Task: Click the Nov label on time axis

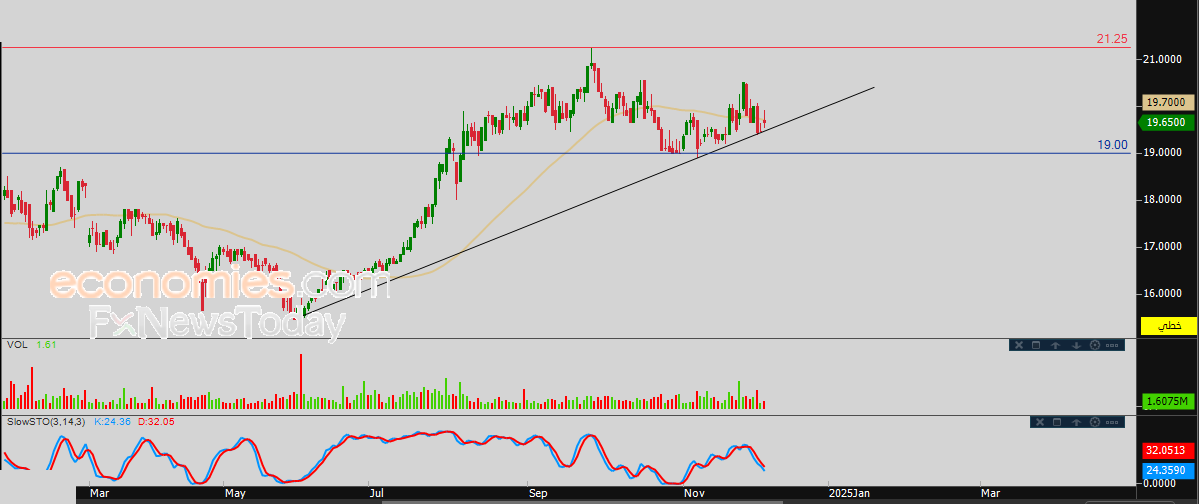Action: (696, 494)
